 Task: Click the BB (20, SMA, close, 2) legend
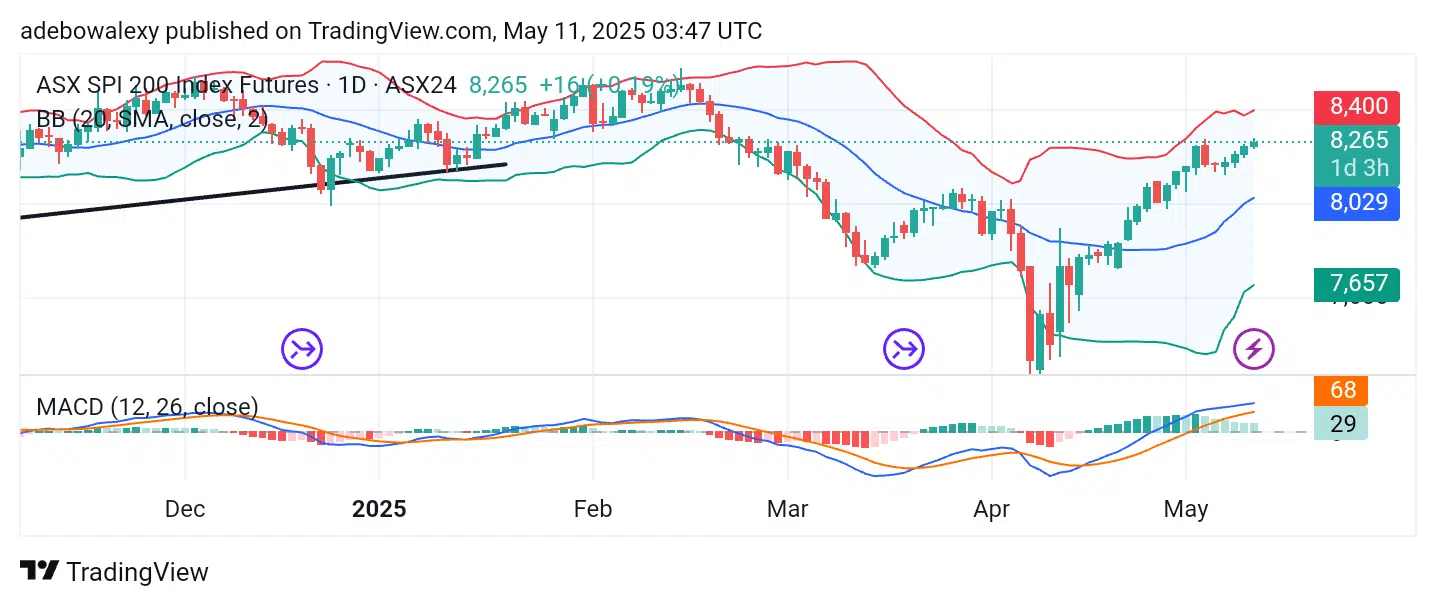[x=149, y=120]
